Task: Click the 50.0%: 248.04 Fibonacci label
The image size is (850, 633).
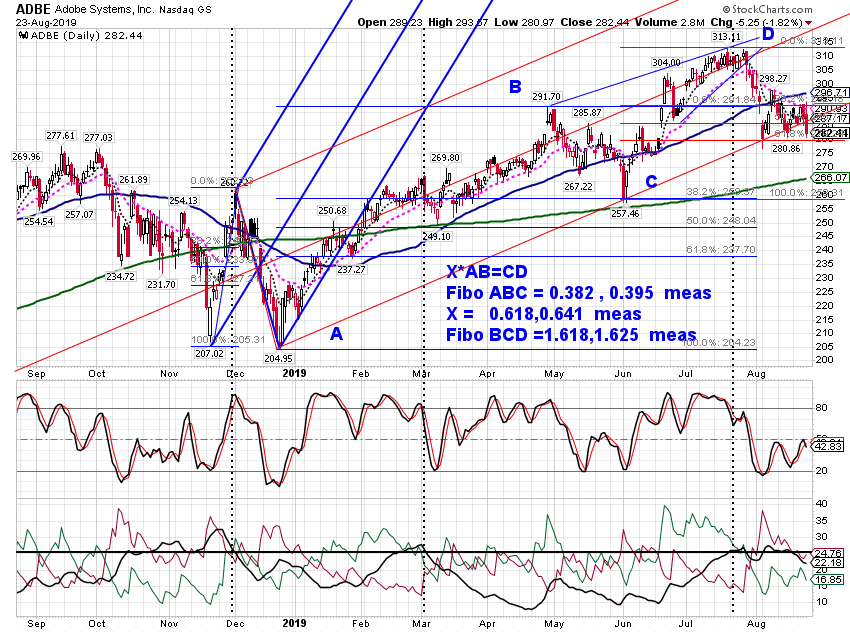Action: 721,221
